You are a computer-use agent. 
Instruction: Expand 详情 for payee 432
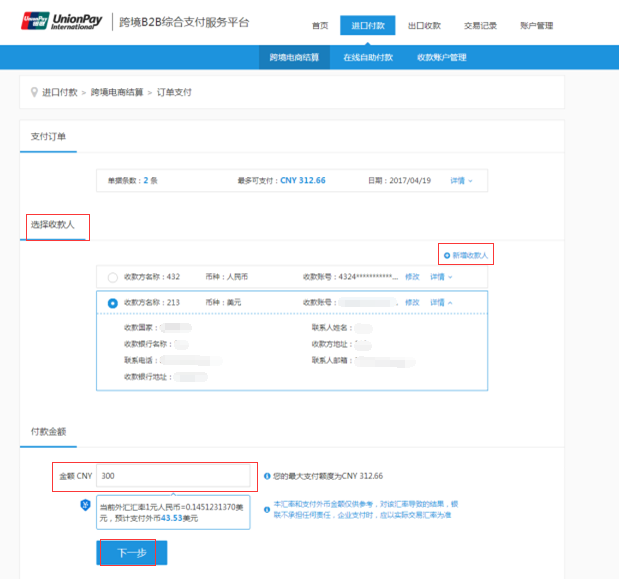click(x=440, y=277)
